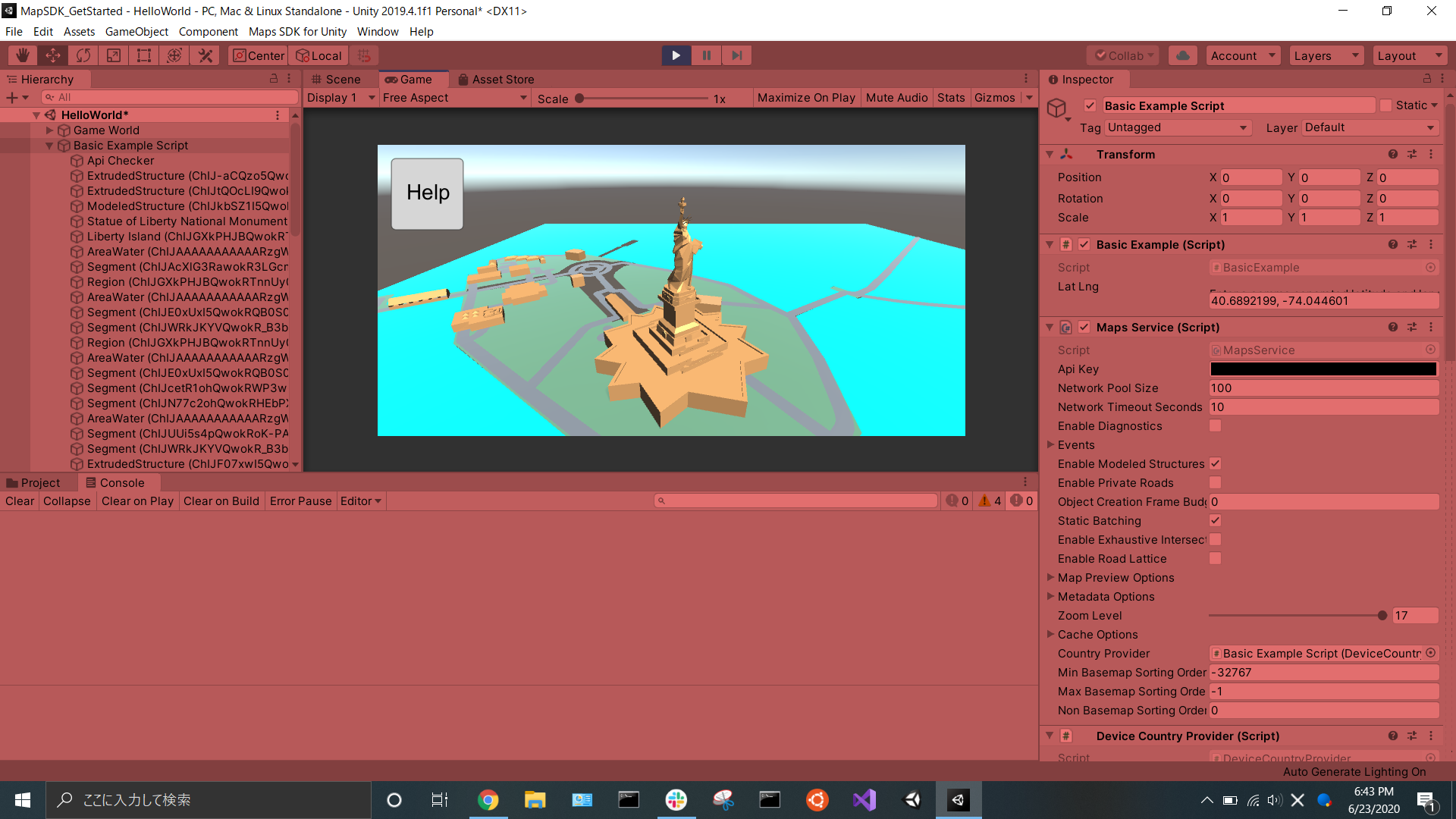Collapse Basic Example Script in Hierarchy
Image resolution: width=1456 pixels, height=819 pixels.
coord(49,146)
